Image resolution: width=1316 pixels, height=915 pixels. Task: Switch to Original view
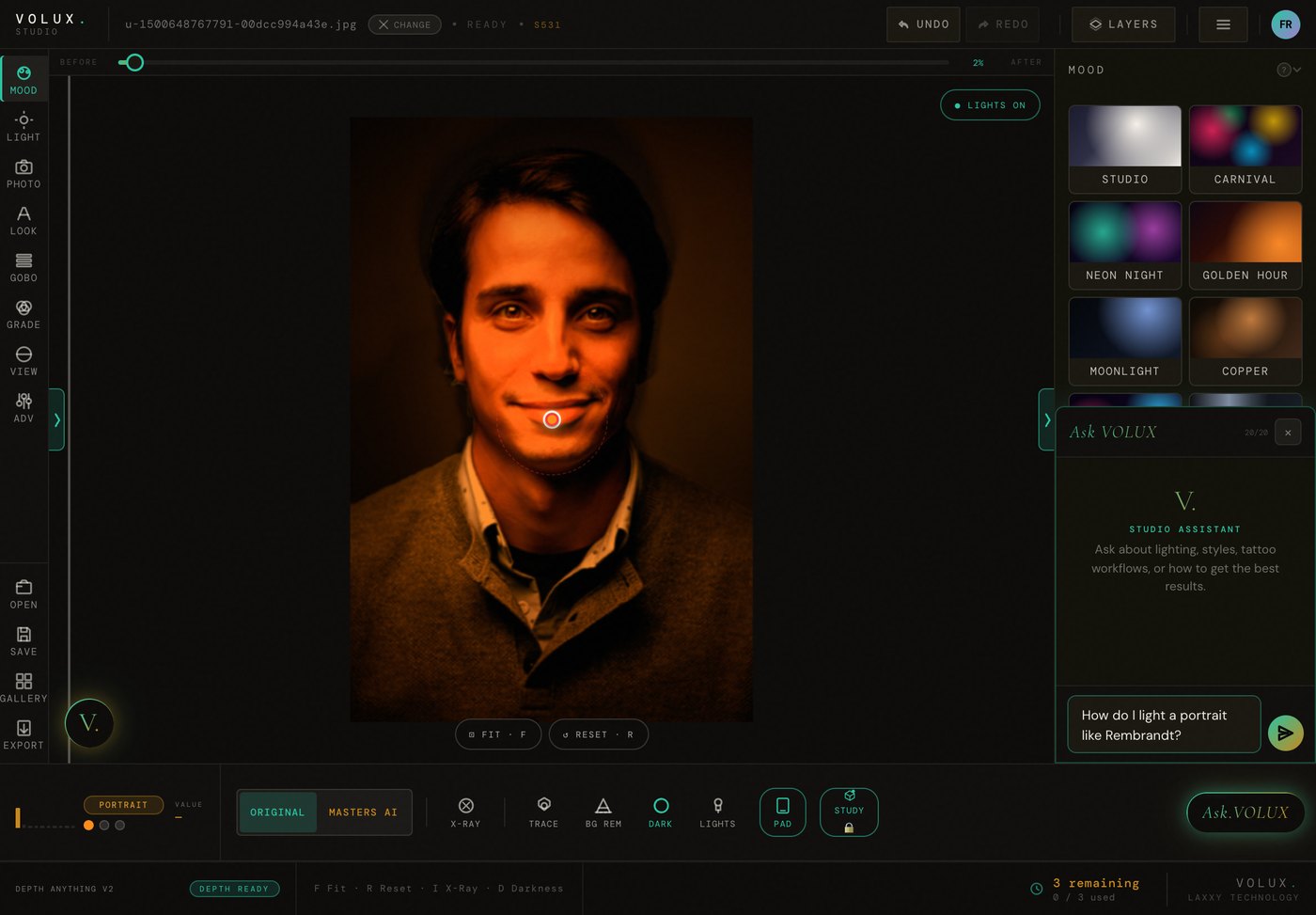pos(277,812)
